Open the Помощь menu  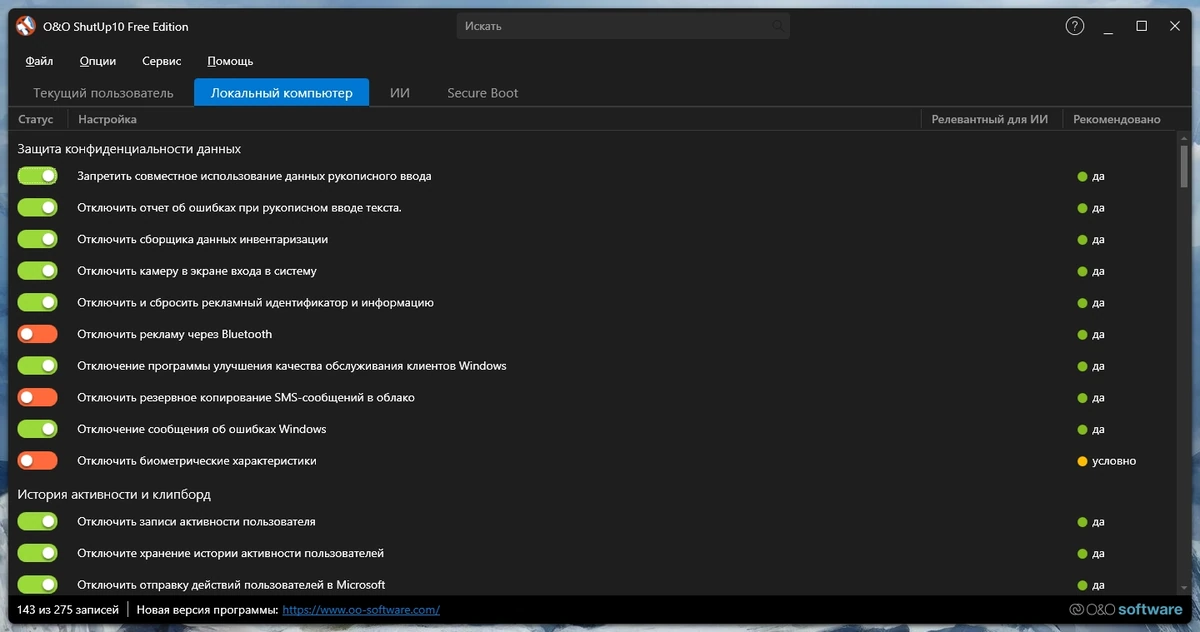coord(230,61)
